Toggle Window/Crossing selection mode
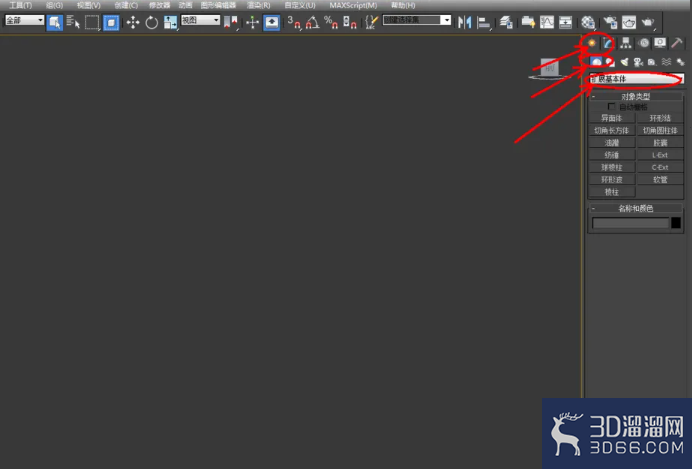Image resolution: width=692 pixels, height=469 pixels. (111, 22)
